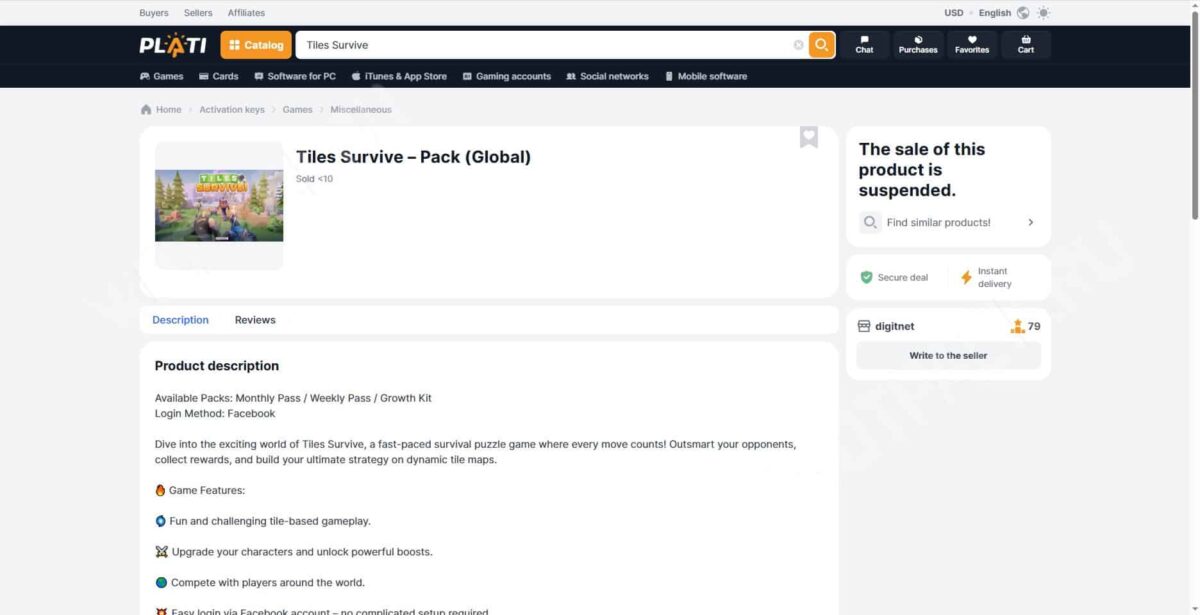Click into the Tiles Survive search field

tap(540, 45)
